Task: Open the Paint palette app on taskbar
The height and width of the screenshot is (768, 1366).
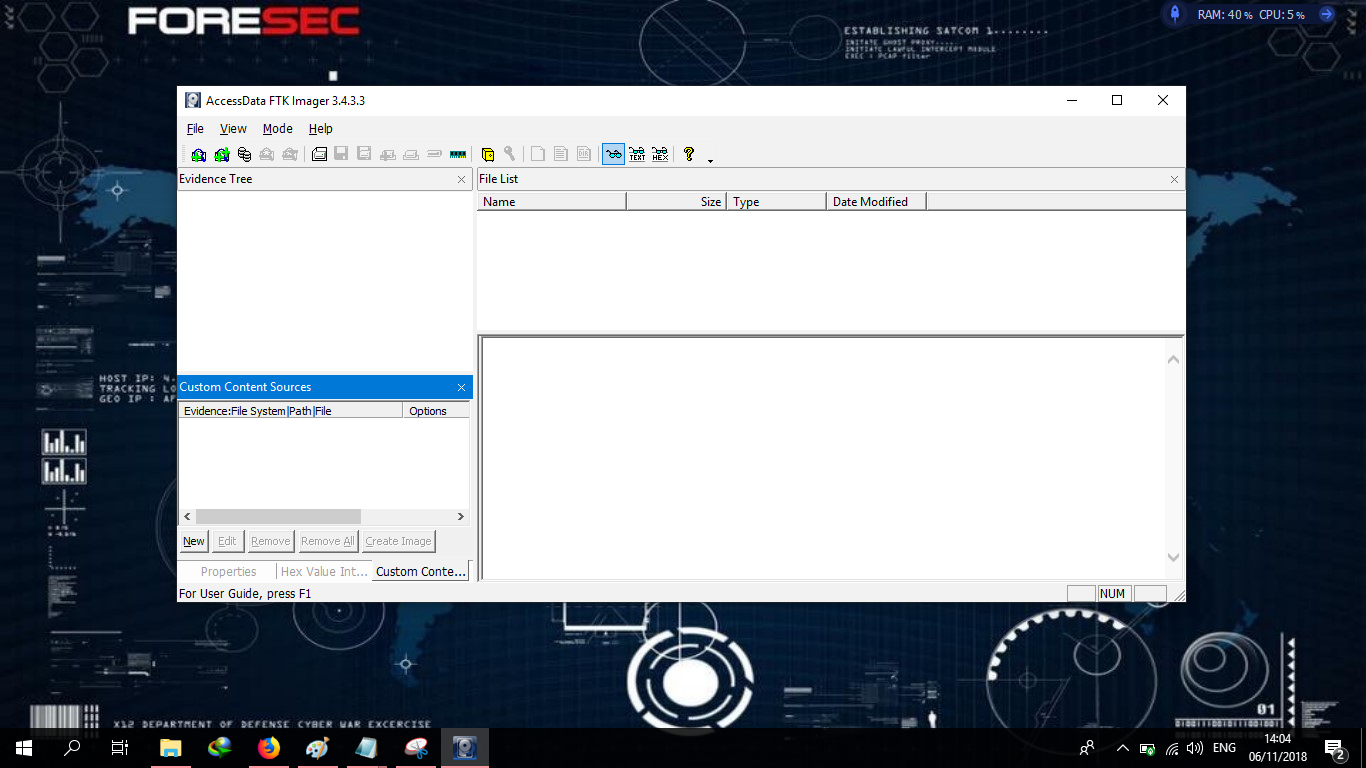Action: coord(318,748)
